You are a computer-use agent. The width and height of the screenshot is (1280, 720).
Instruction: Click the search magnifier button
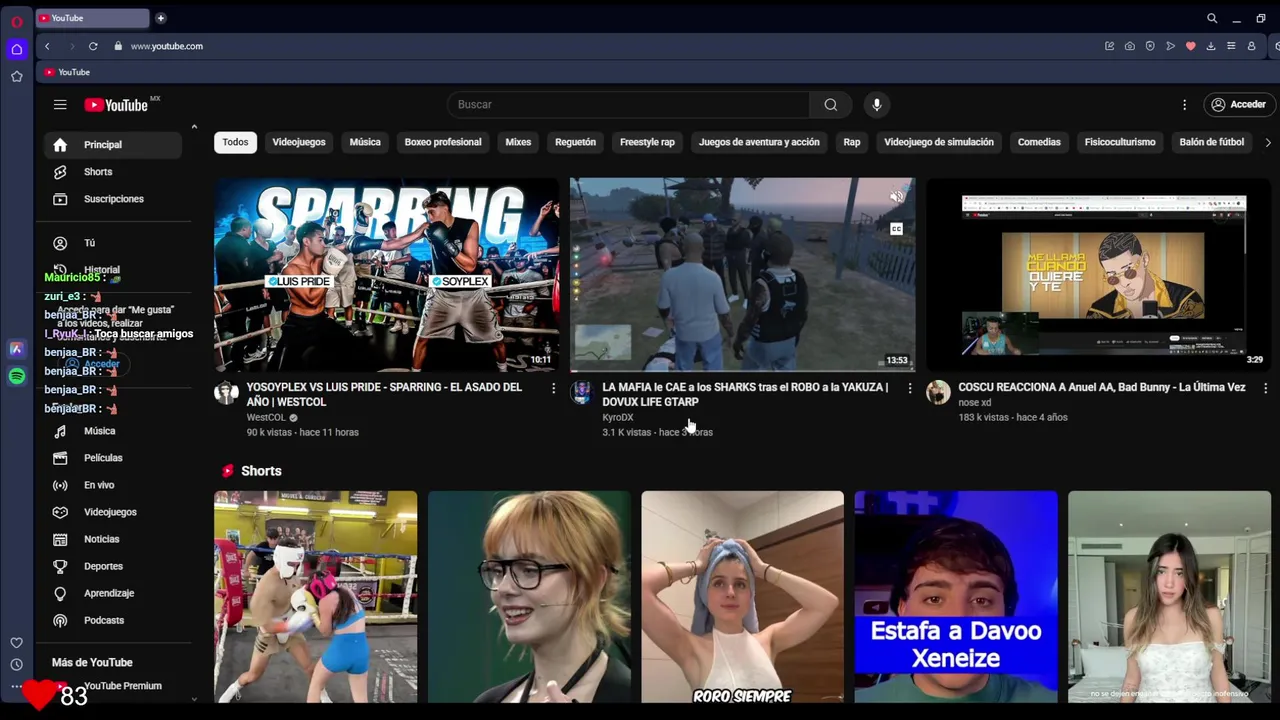830,105
